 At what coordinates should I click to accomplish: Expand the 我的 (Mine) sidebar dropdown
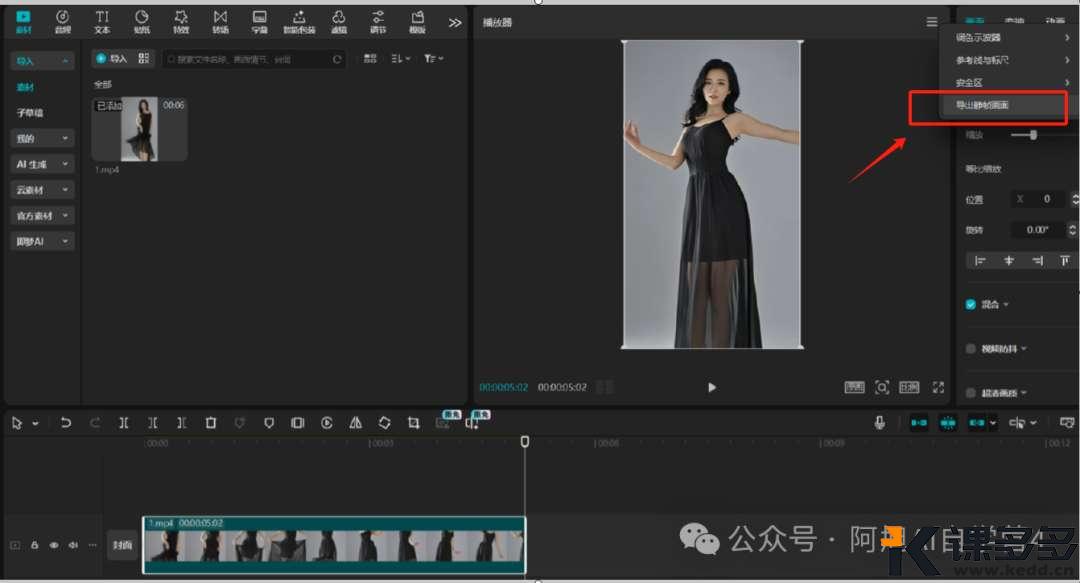click(41, 138)
